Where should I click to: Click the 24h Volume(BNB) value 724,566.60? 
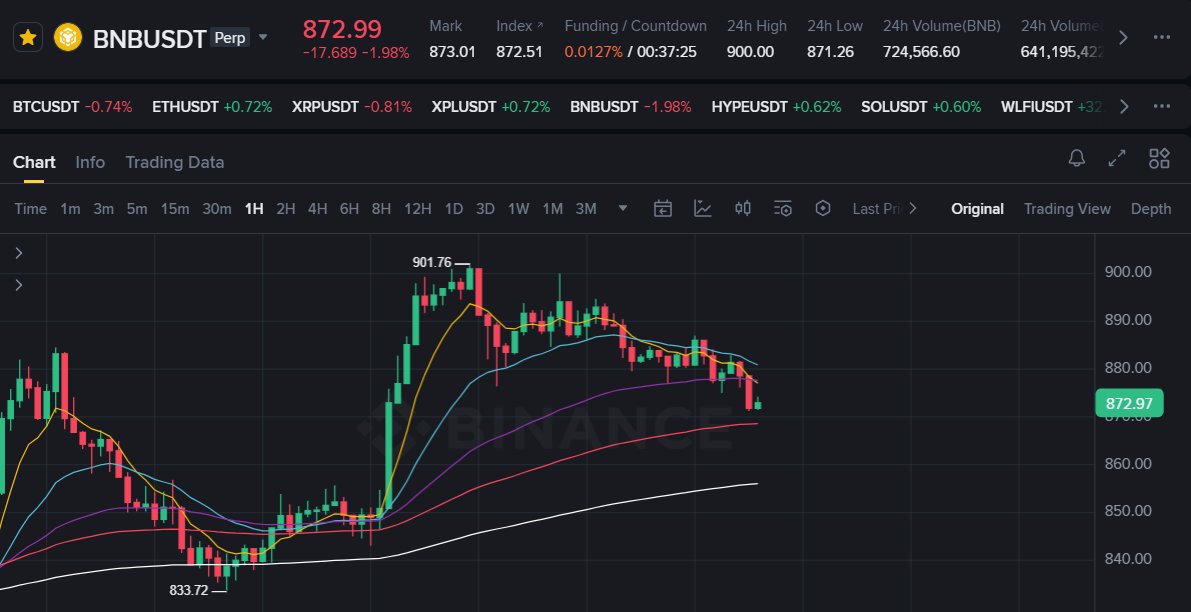pyautogui.click(x=921, y=52)
